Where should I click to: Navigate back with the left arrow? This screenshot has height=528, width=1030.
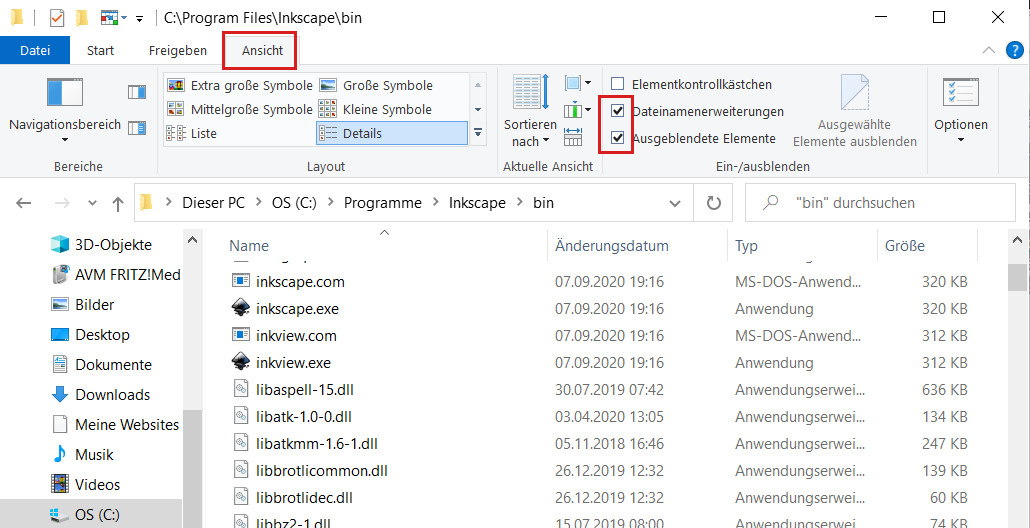pyautogui.click(x=24, y=203)
